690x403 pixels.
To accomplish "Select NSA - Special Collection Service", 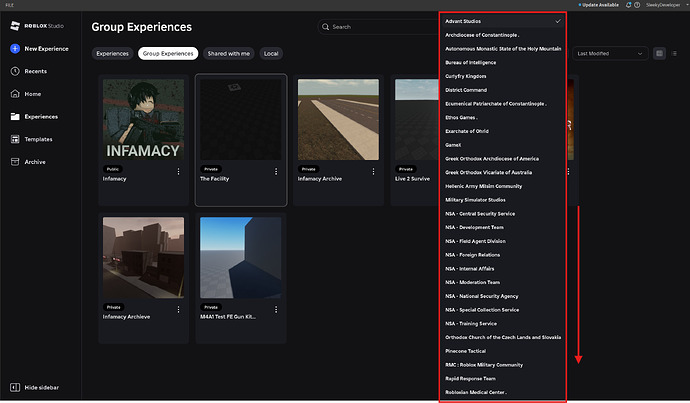I will [x=503, y=310].
